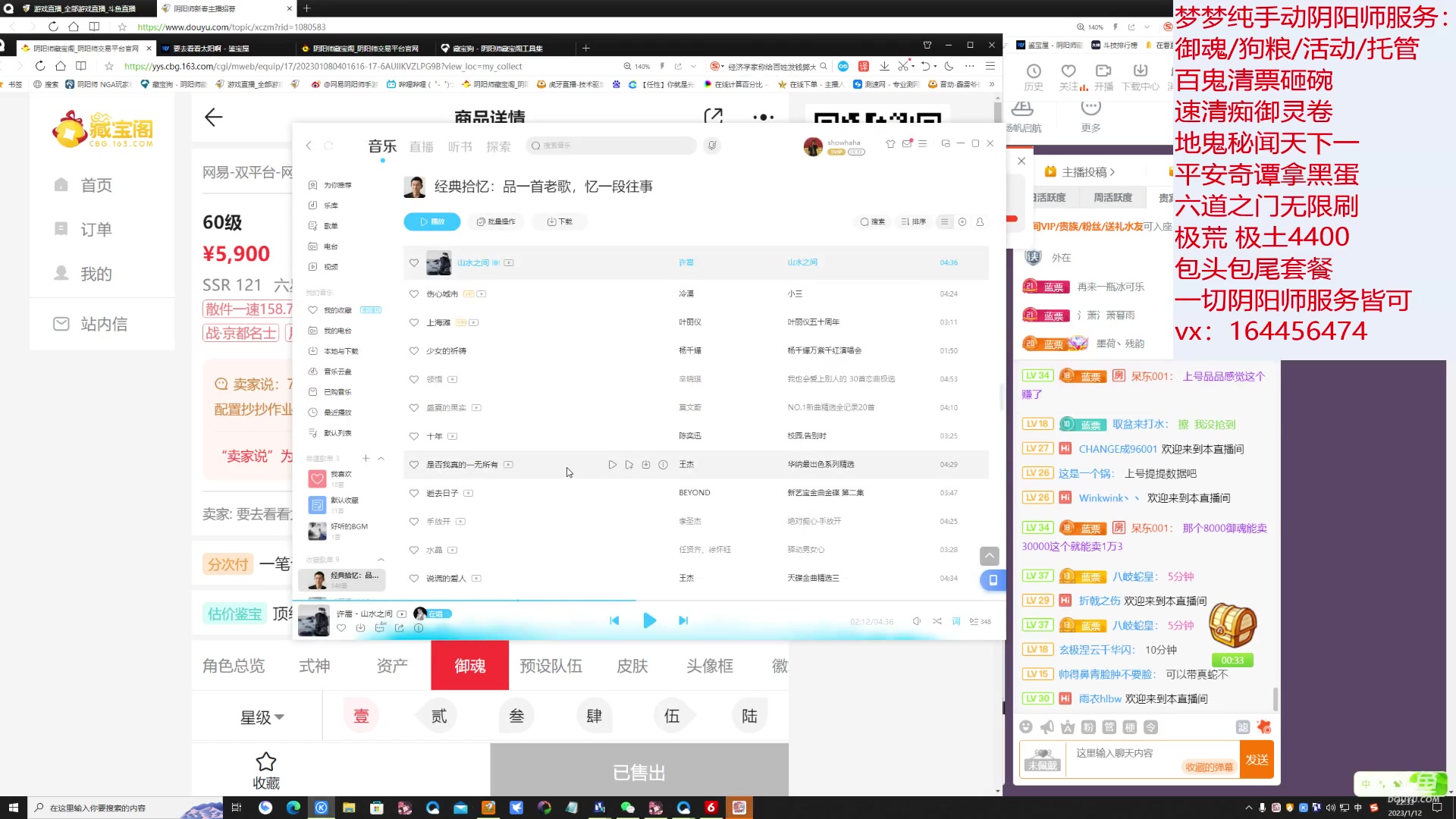Viewport: 1456px width, 819px height.
Task: Jump back to top of song list
Action: (990, 556)
